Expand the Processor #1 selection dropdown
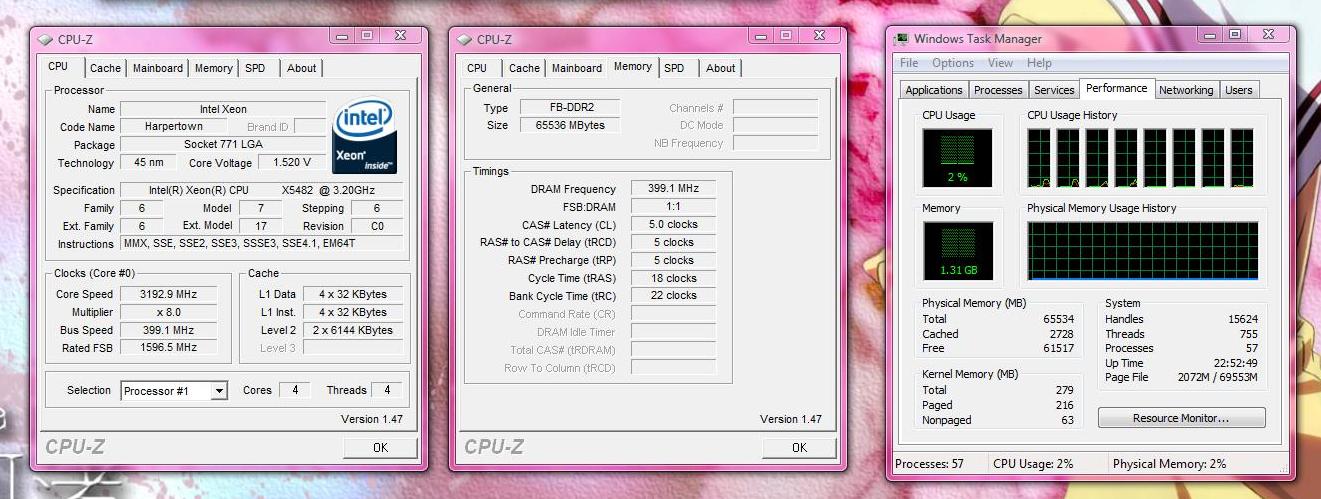The image size is (1321, 499). 218,391
